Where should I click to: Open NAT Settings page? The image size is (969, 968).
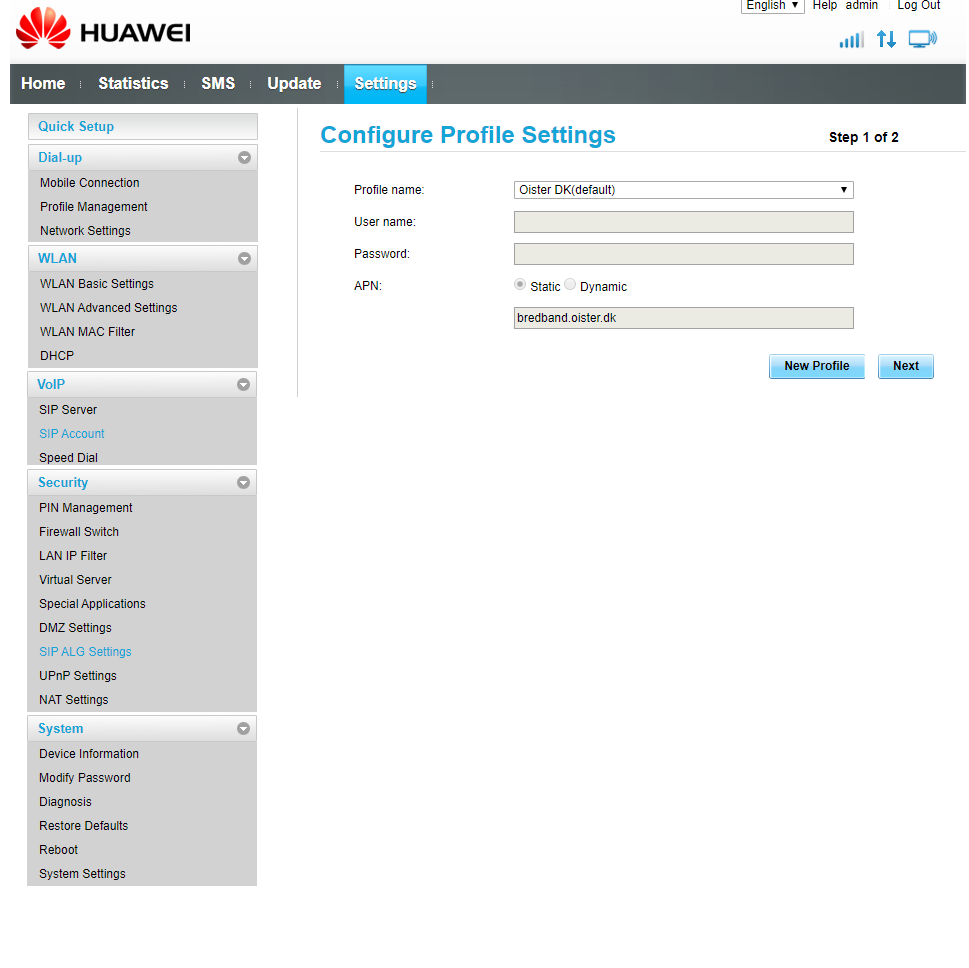(x=74, y=700)
